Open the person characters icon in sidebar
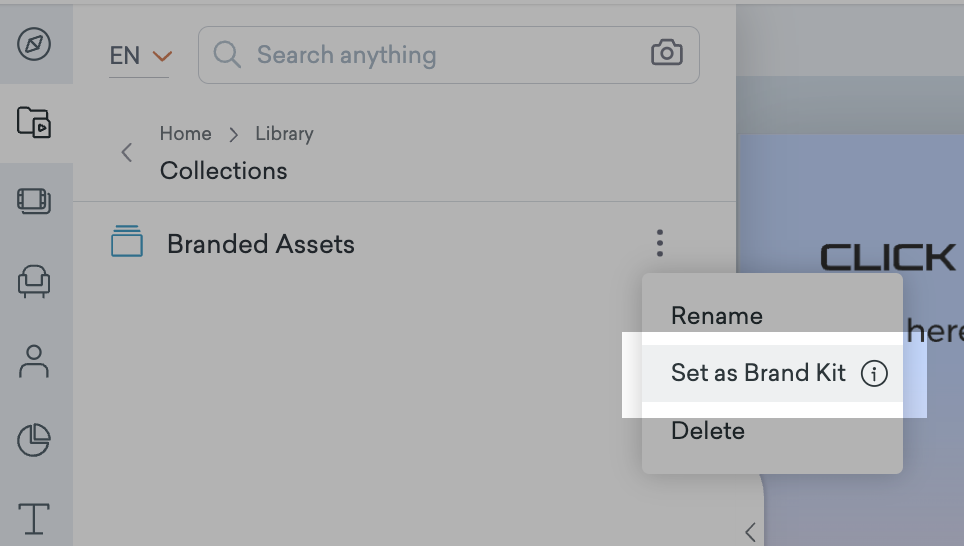 click(34, 361)
